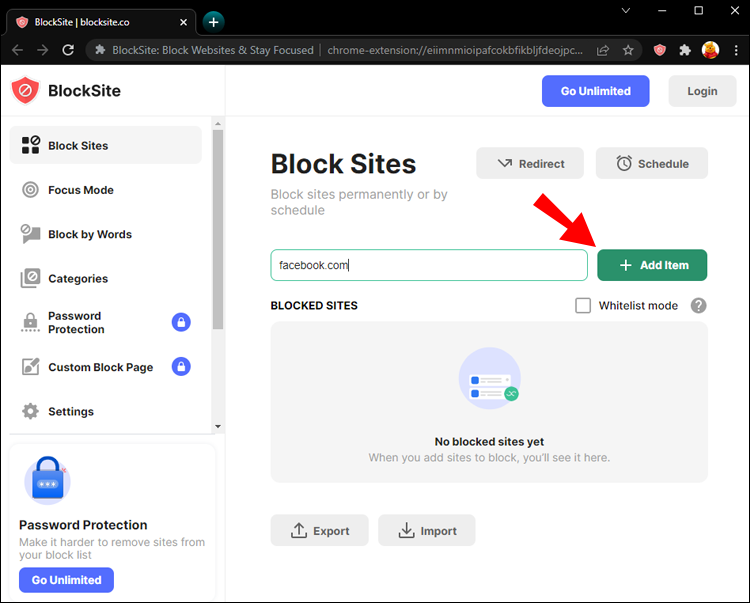Open the Chrome three-dot menu
This screenshot has width=750, height=603.
(x=736, y=50)
